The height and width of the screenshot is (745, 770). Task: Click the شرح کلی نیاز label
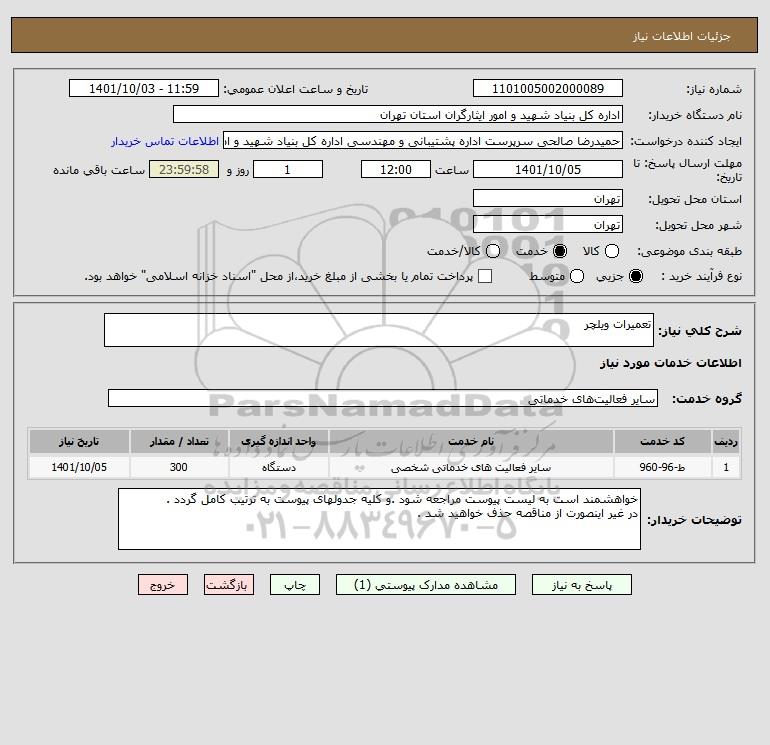click(x=700, y=331)
